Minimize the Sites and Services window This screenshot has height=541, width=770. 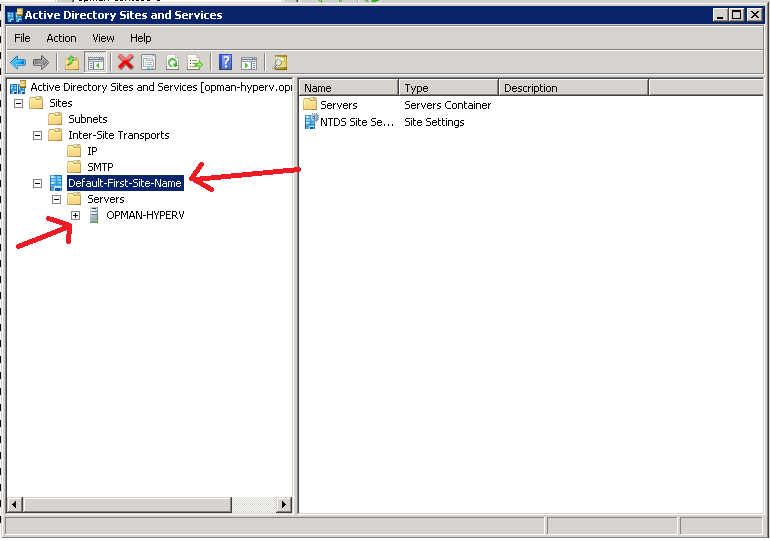720,15
